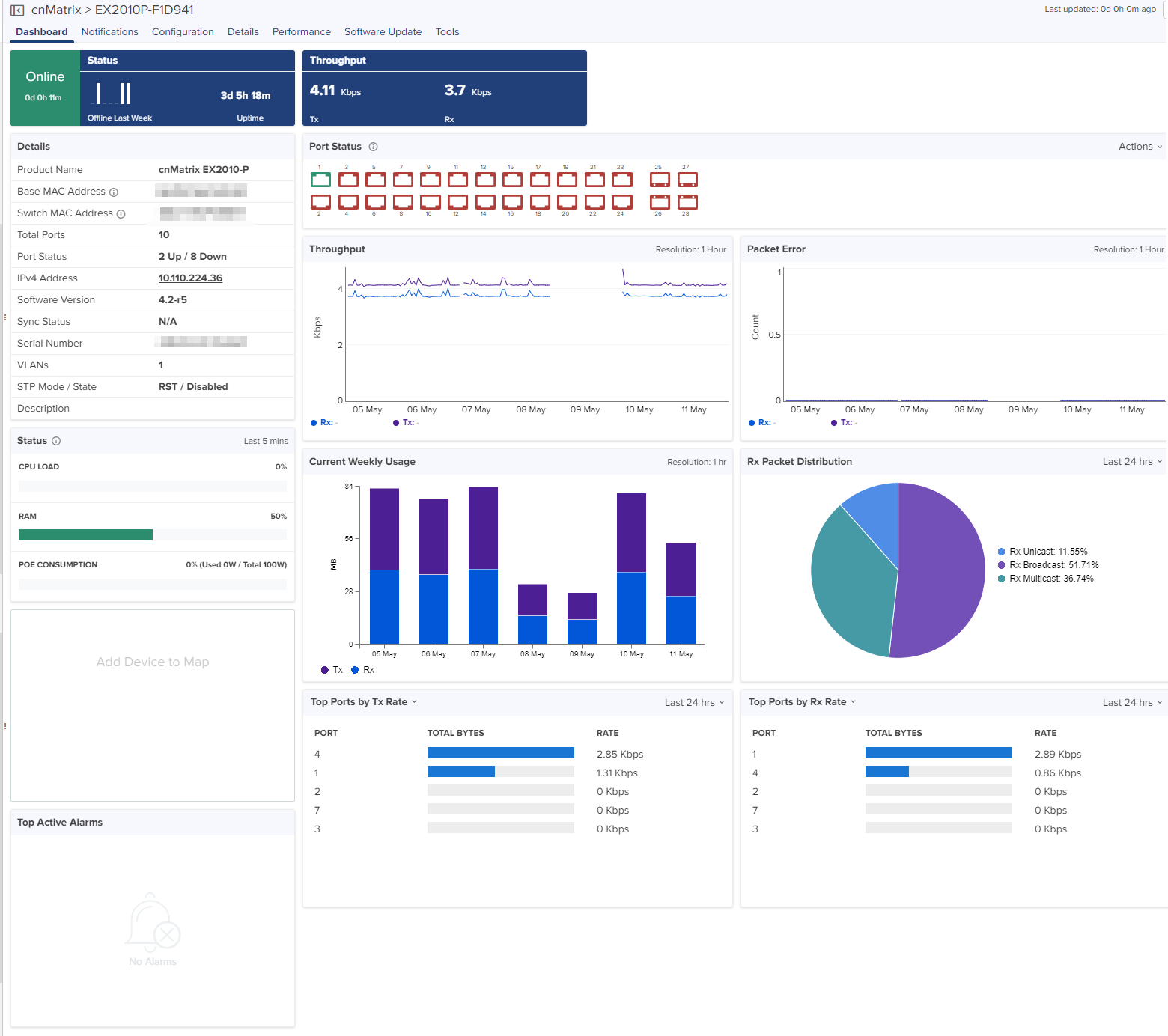Select port 9 icon in Port Status

(431, 180)
